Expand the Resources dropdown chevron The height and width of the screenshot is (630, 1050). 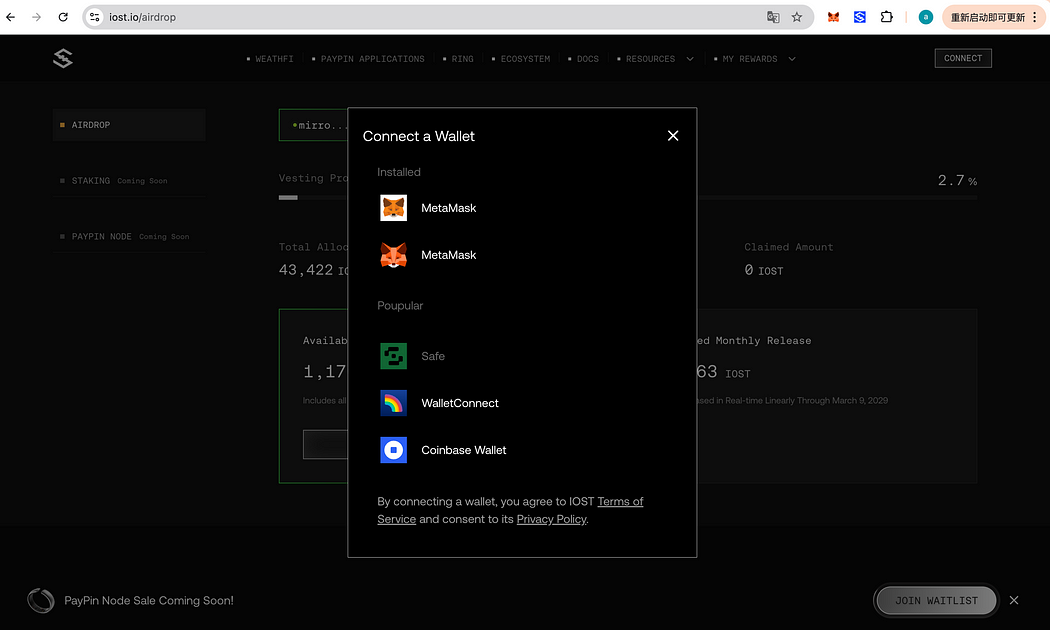pyautogui.click(x=690, y=59)
